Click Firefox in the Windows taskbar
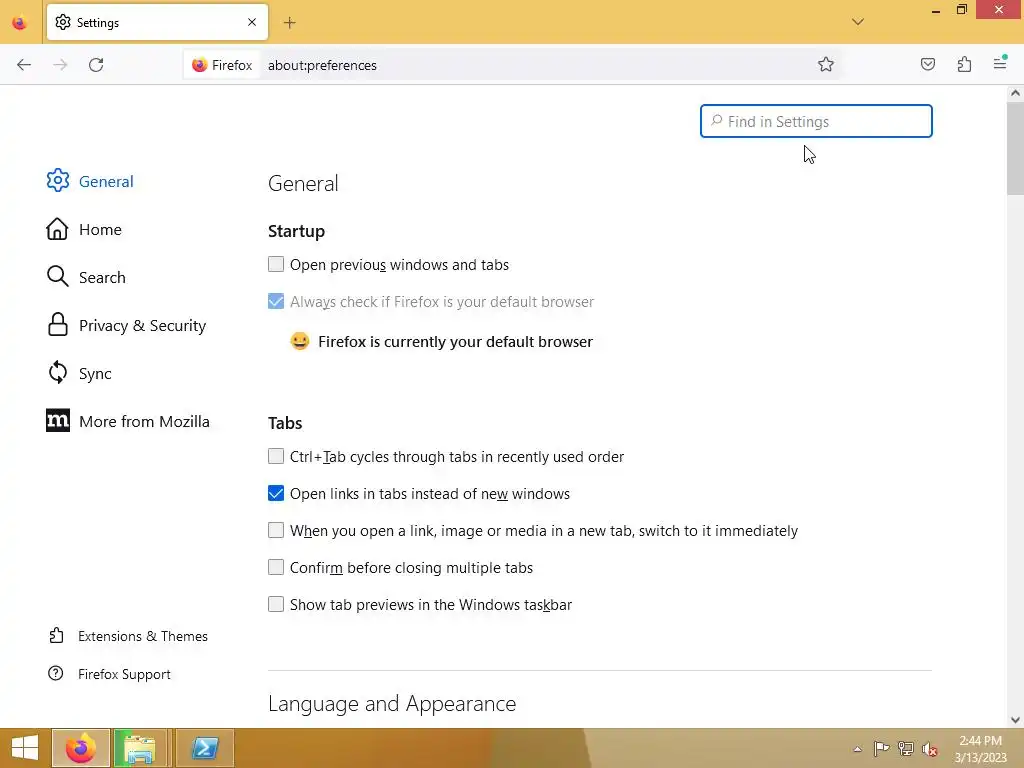This screenshot has width=1024, height=768. pos(81,748)
